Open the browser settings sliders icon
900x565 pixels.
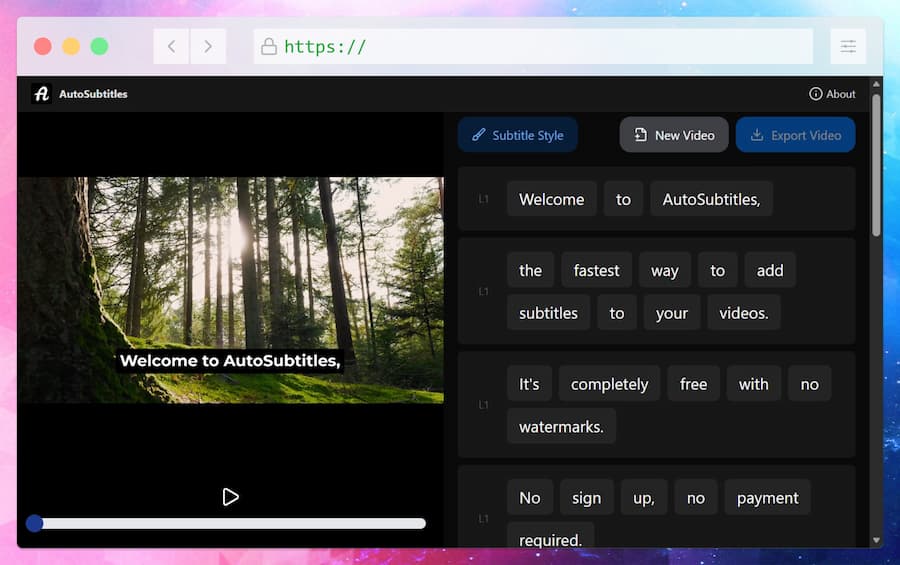pos(848,47)
